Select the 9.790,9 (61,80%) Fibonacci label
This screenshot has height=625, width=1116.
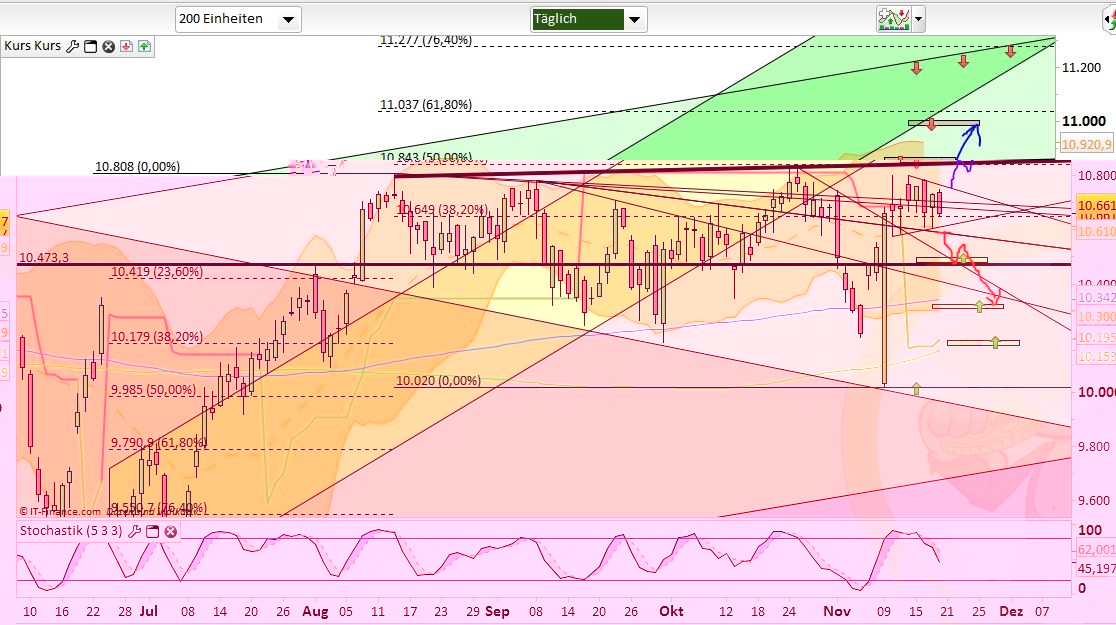(x=159, y=442)
